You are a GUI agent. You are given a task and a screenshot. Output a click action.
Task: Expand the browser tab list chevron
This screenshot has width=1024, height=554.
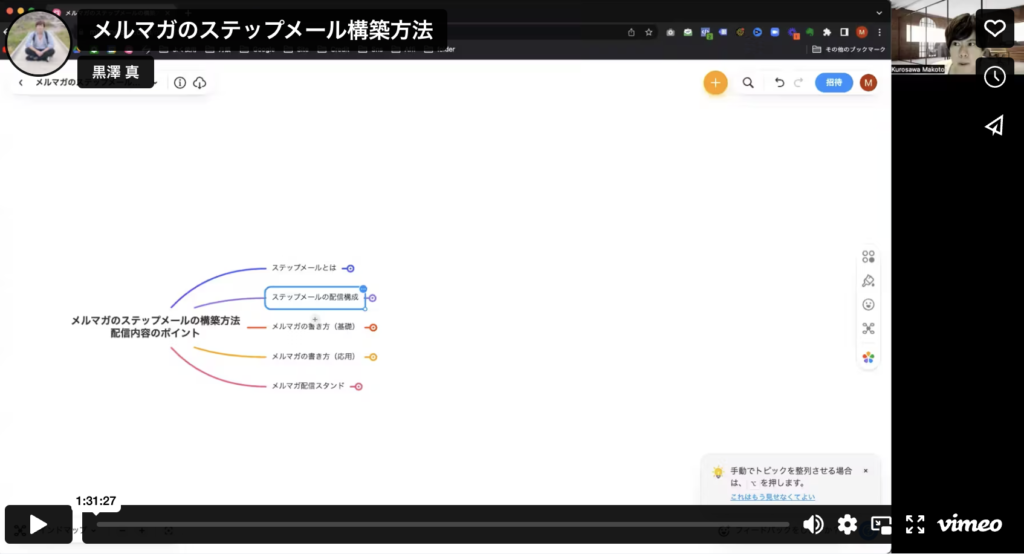point(879,12)
